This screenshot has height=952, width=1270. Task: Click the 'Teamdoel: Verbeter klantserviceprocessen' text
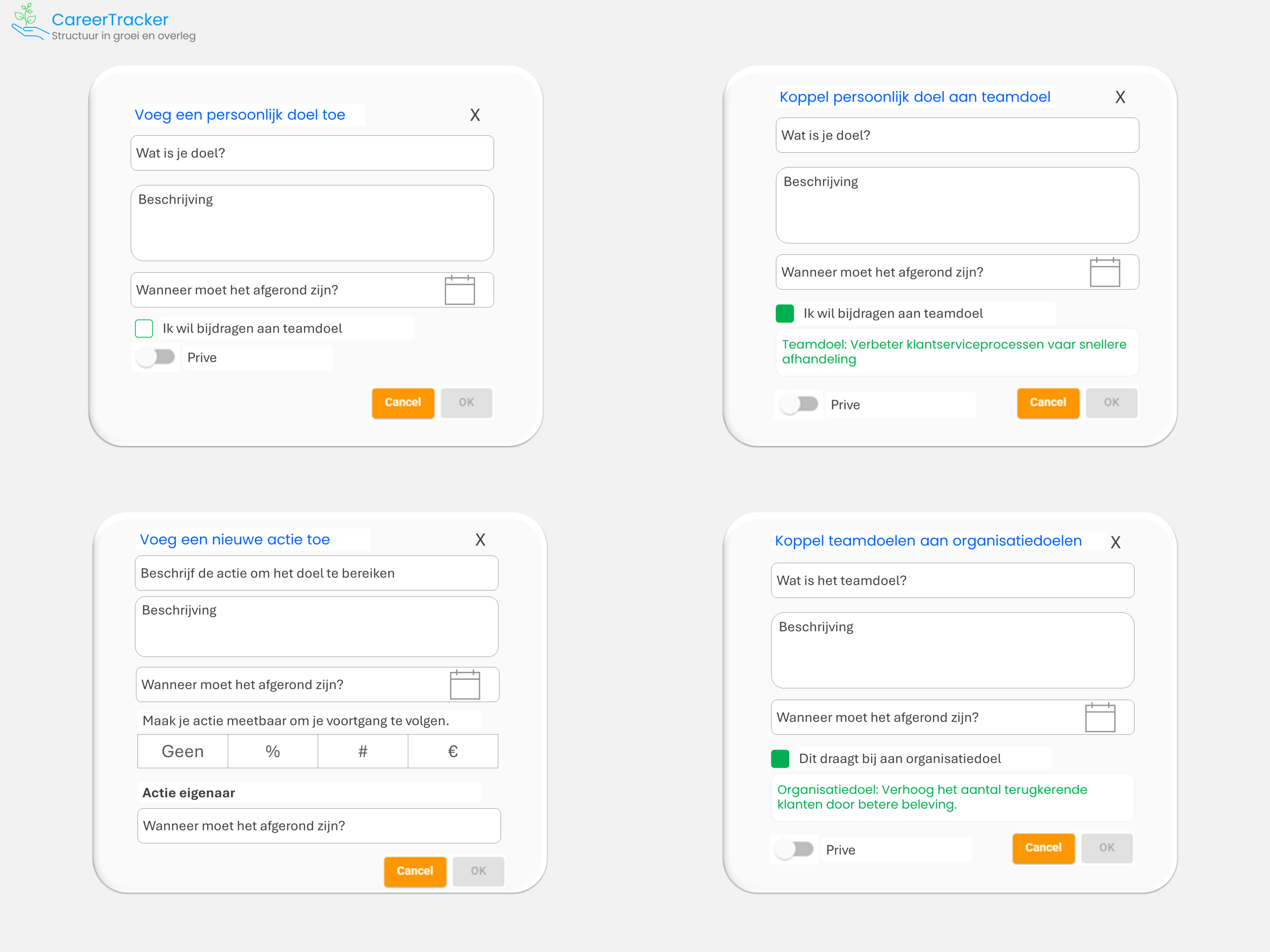(x=954, y=352)
